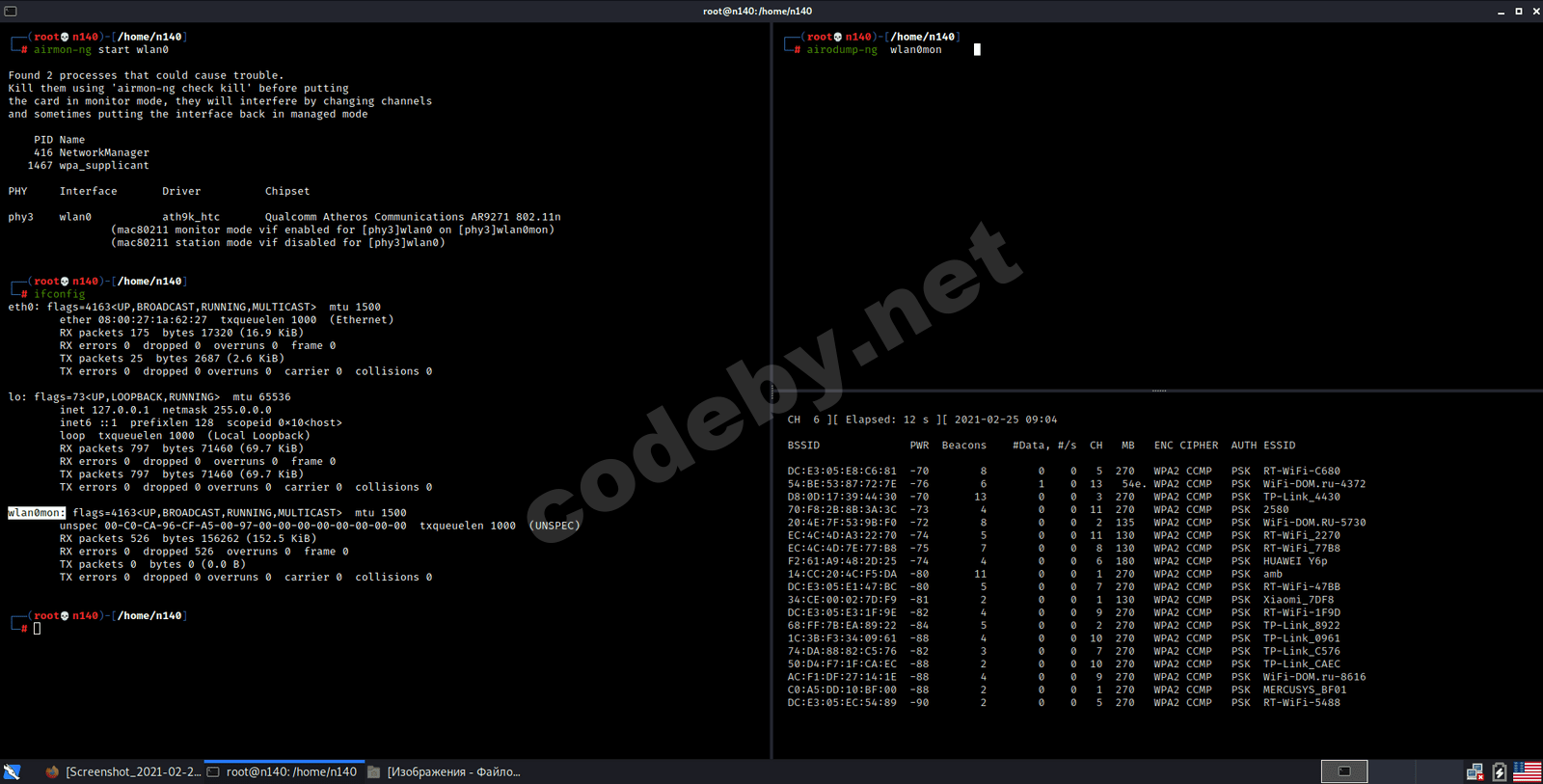Click the BSSID 'DC:E3:05:E8:C6:81'
This screenshot has height=784, width=1543.
[x=842, y=472]
